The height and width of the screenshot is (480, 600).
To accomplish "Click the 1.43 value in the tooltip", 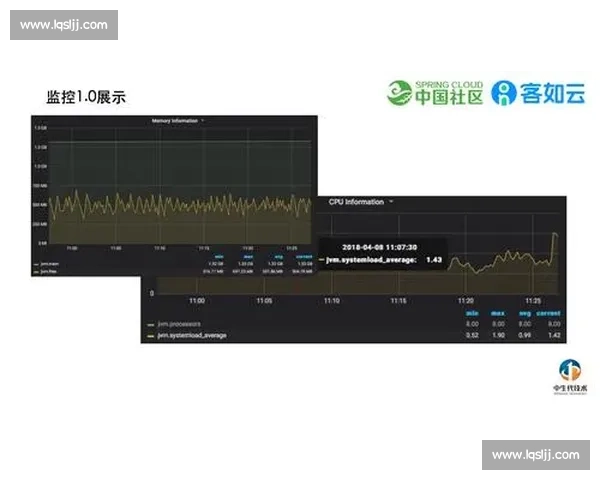I will [434, 260].
